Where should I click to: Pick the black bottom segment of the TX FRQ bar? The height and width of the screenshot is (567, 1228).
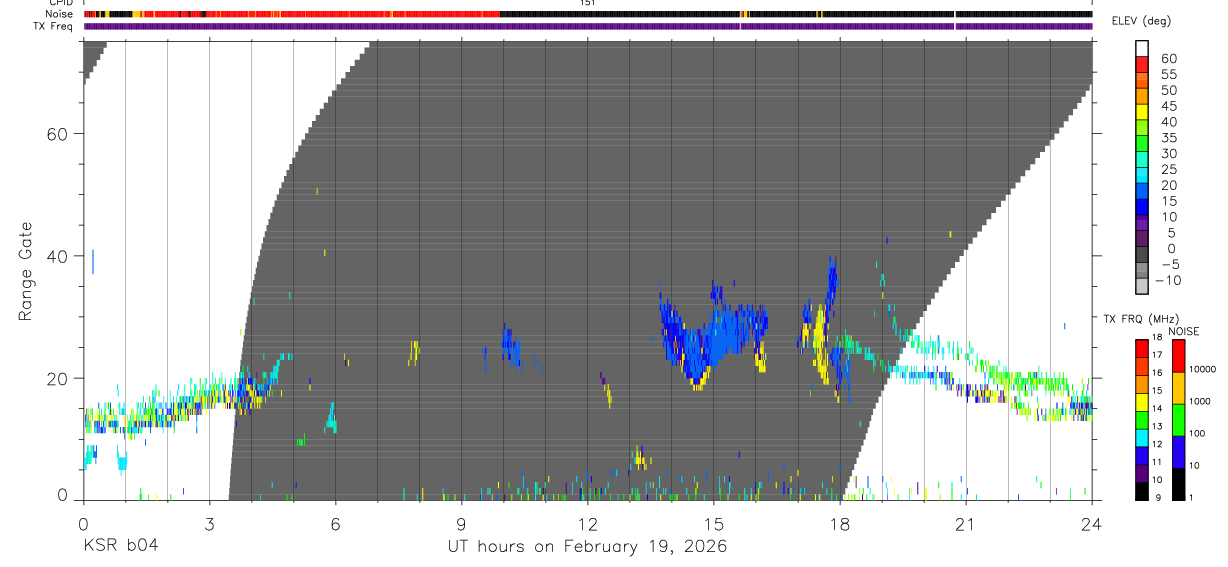(x=1142, y=490)
